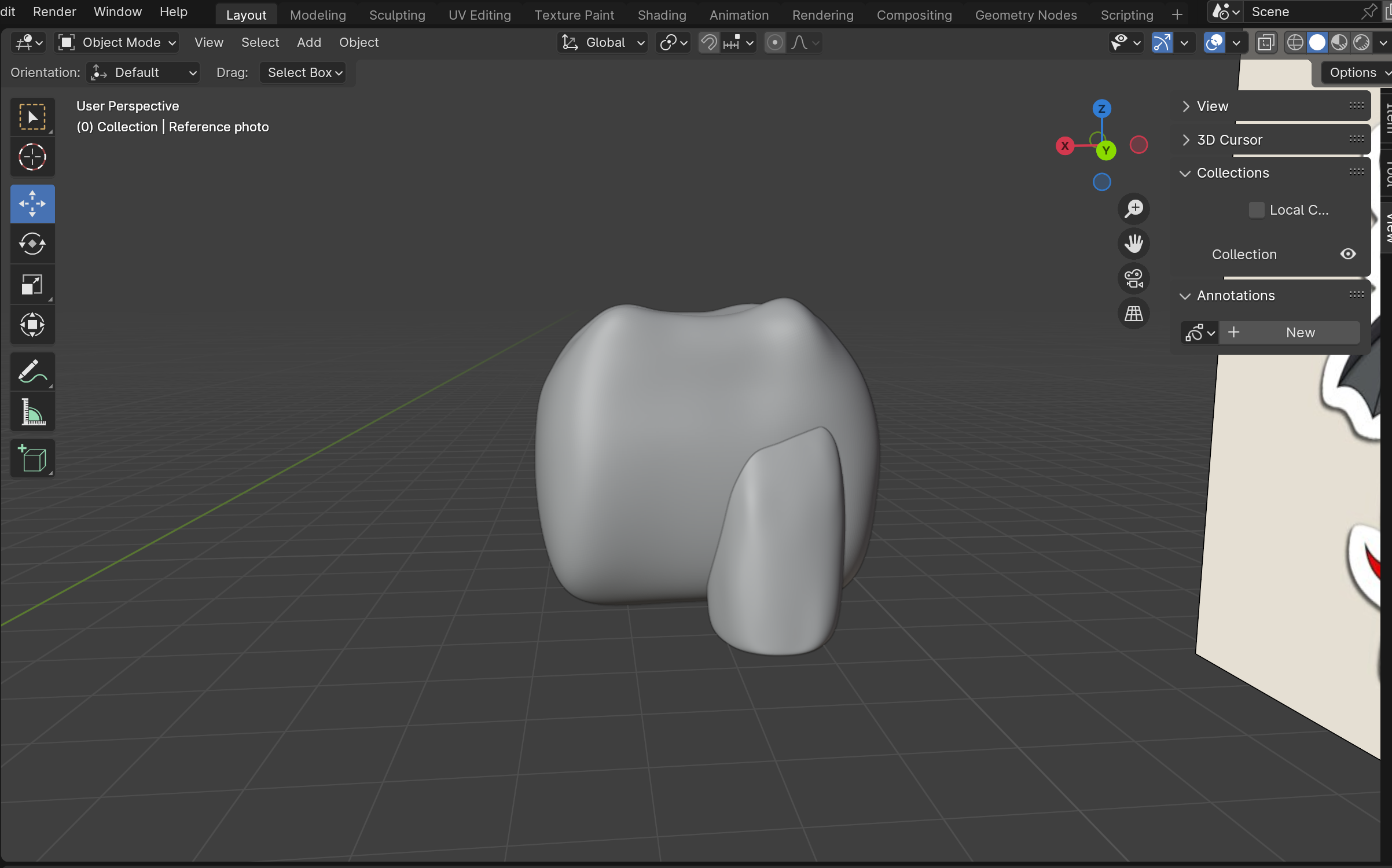Hide the Collection with eye icon
The height and width of the screenshot is (868, 1392).
click(1348, 254)
